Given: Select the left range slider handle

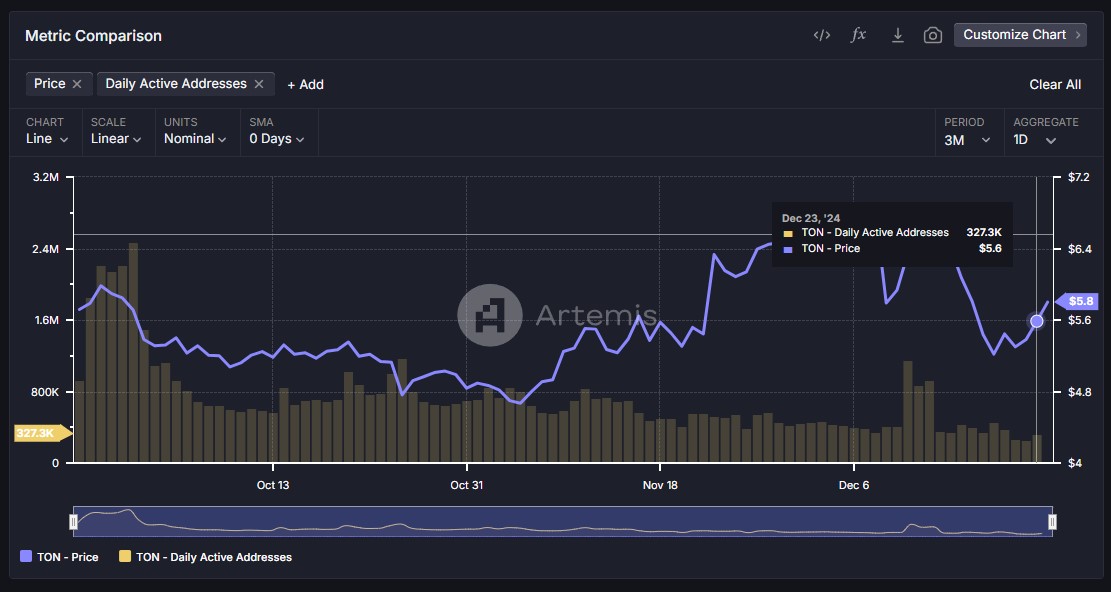Looking at the screenshot, I should click(73, 522).
